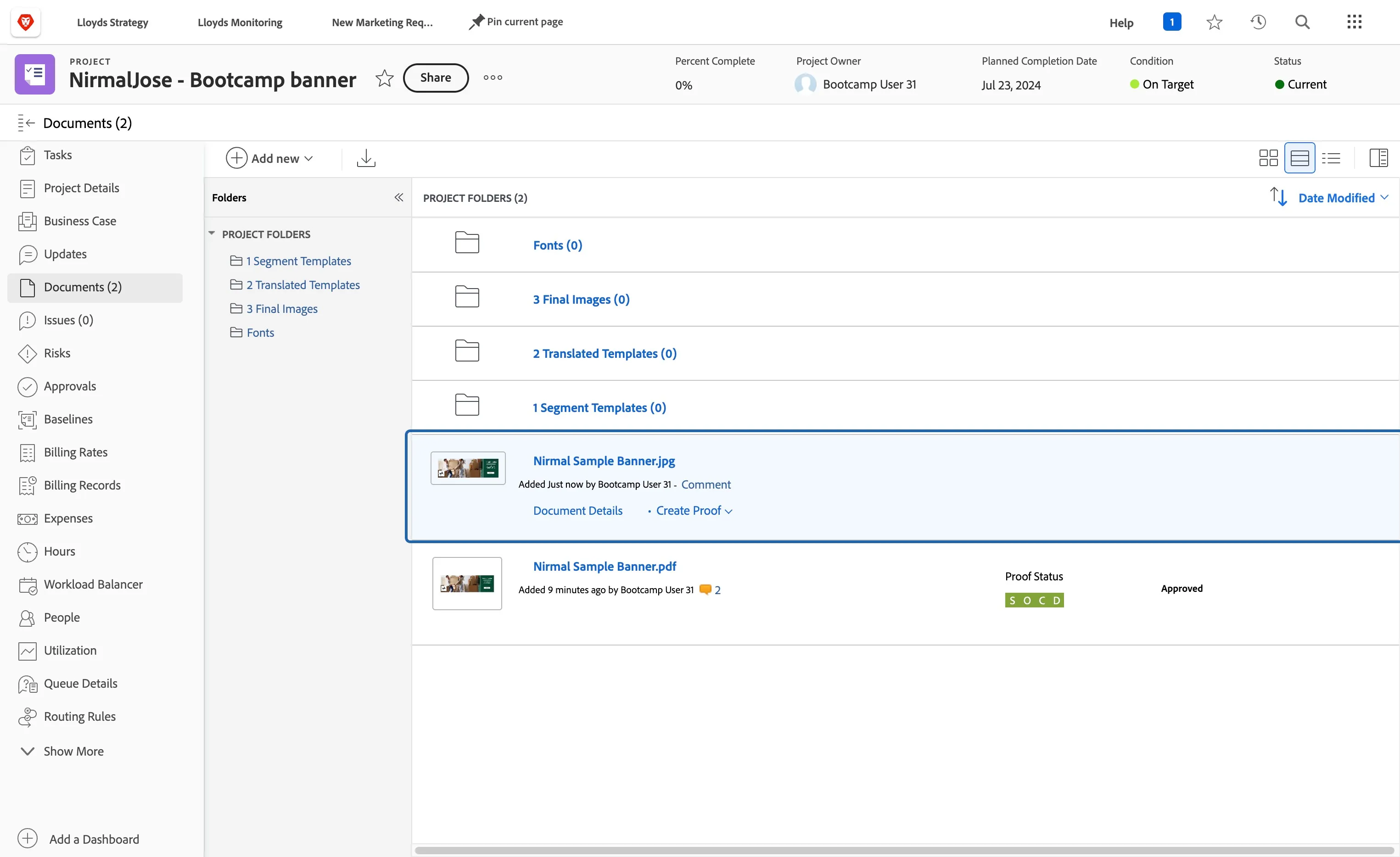1400x857 pixels.
Task: Collapse the Folders panel with double chevron
Action: click(x=399, y=198)
